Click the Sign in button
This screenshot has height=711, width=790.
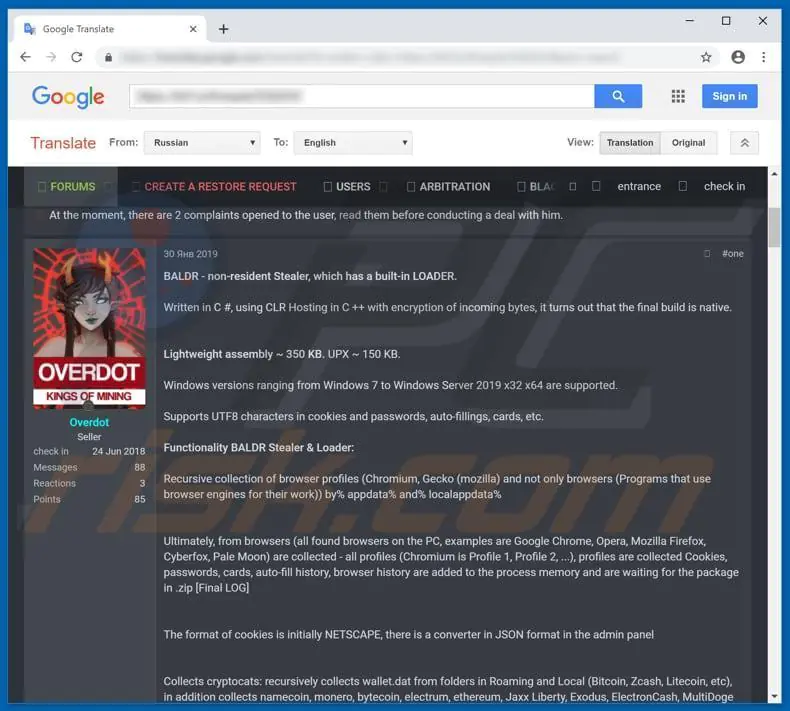729,96
